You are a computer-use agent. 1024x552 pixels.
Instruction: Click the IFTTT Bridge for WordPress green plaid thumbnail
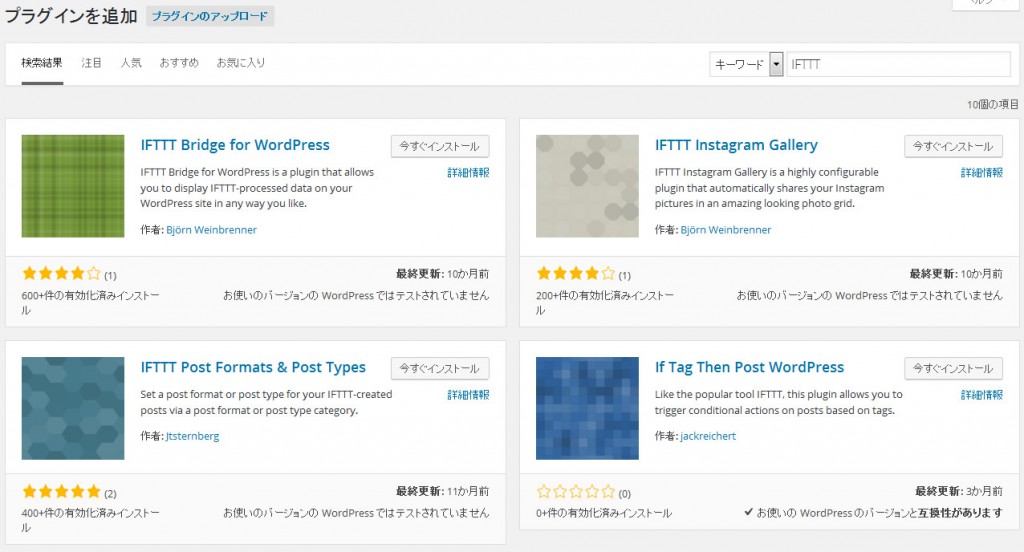tap(72, 186)
